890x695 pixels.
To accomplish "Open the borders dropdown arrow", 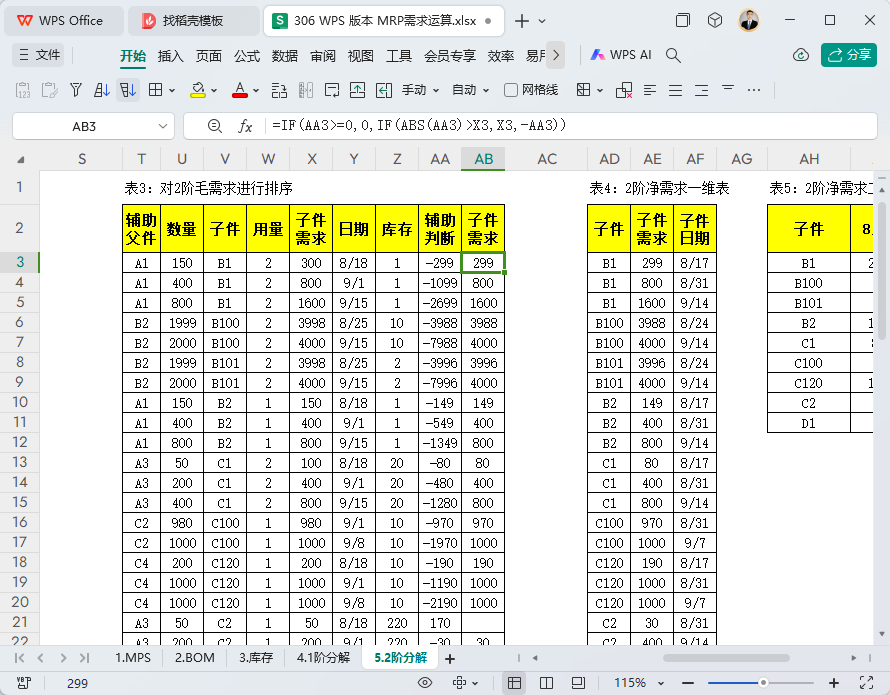I will 171,90.
